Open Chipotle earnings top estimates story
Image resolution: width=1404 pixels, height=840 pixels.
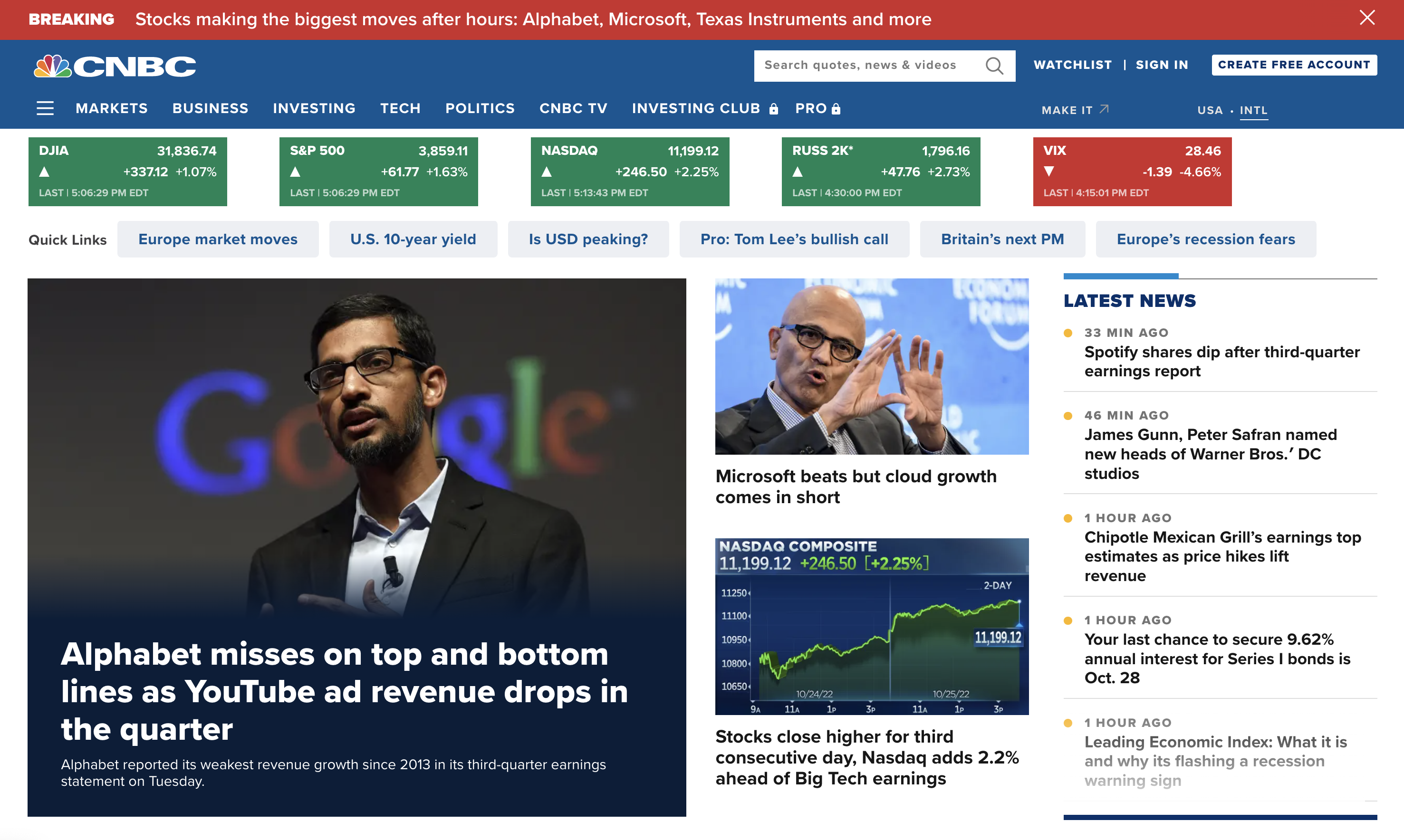click(x=1222, y=556)
